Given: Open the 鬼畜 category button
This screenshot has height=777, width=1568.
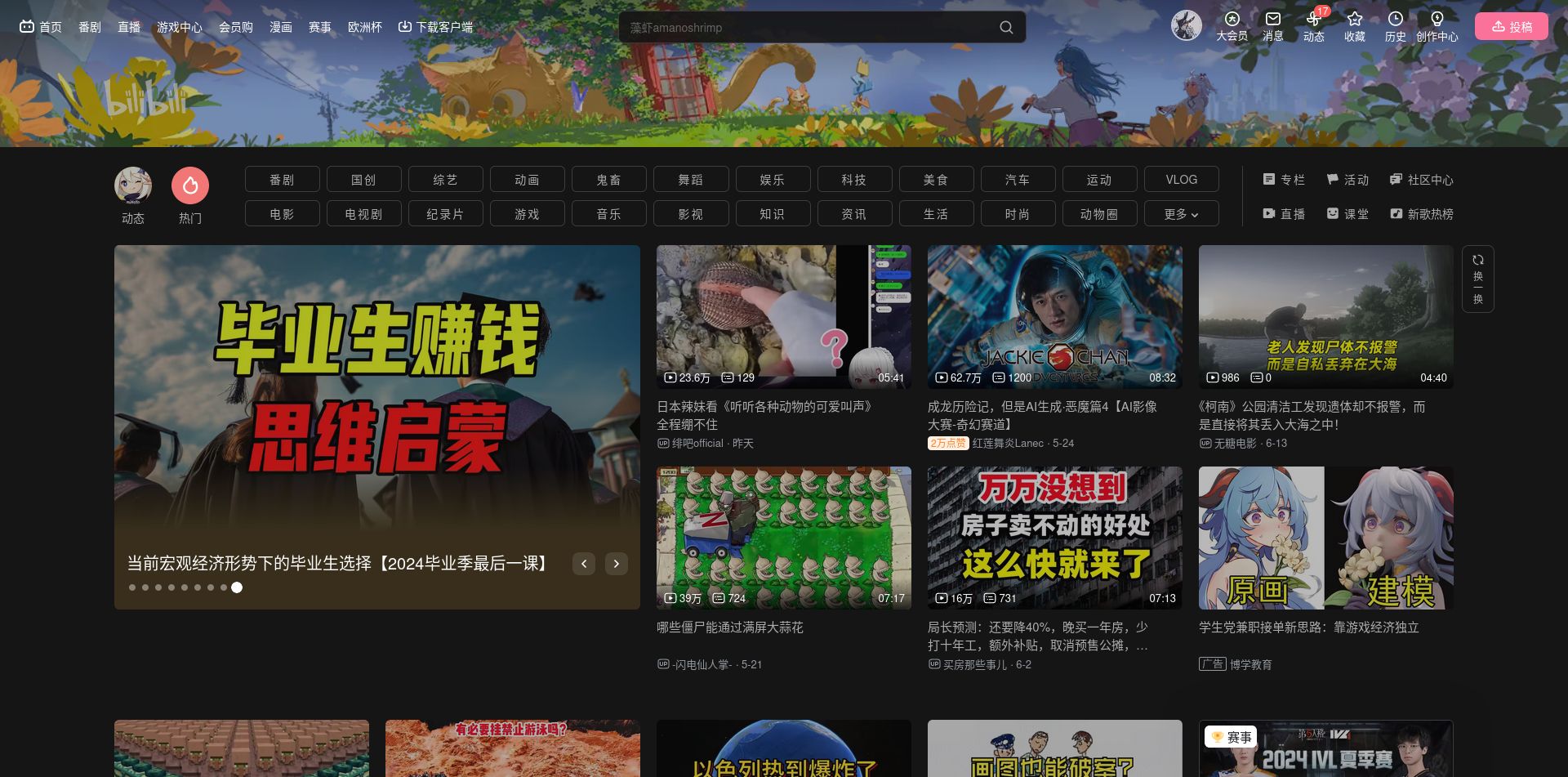Looking at the screenshot, I should 608,179.
